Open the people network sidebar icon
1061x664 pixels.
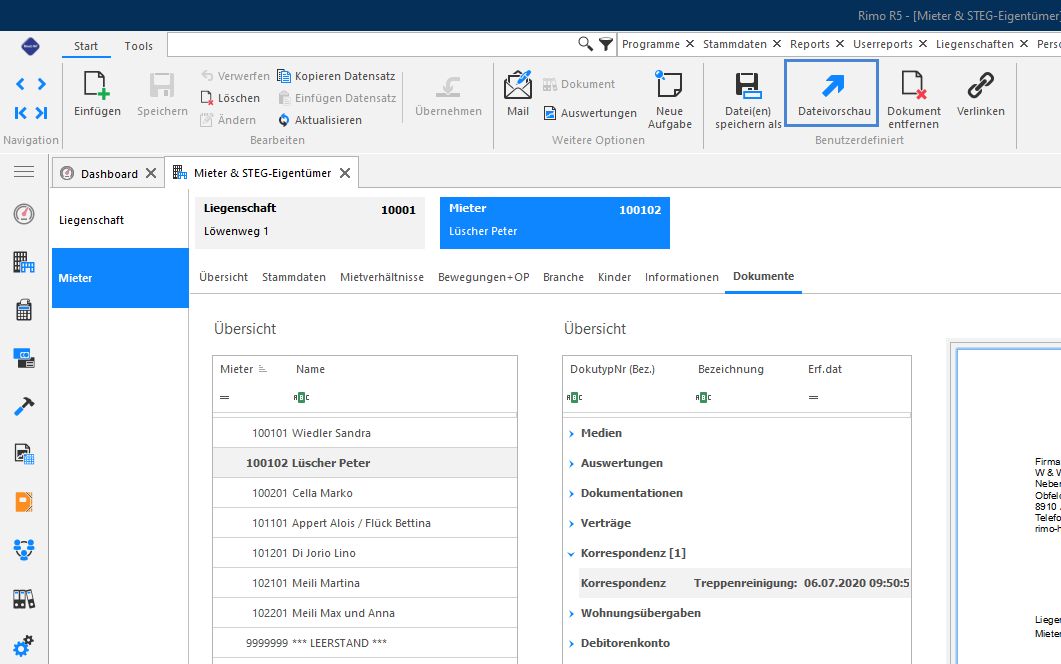pos(24,550)
